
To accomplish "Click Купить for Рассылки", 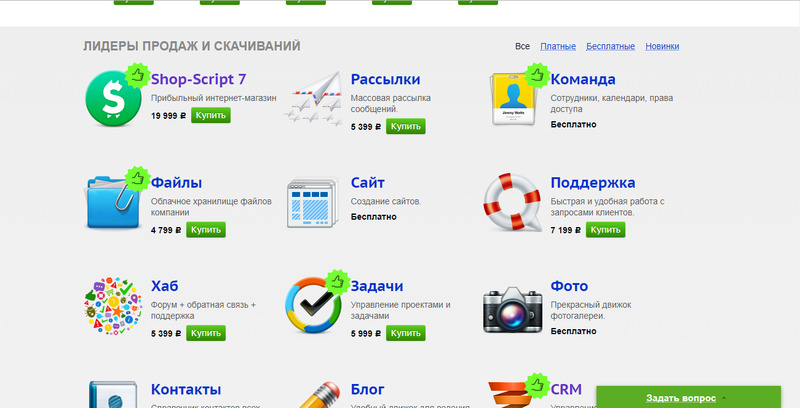I will pyautogui.click(x=406, y=126).
